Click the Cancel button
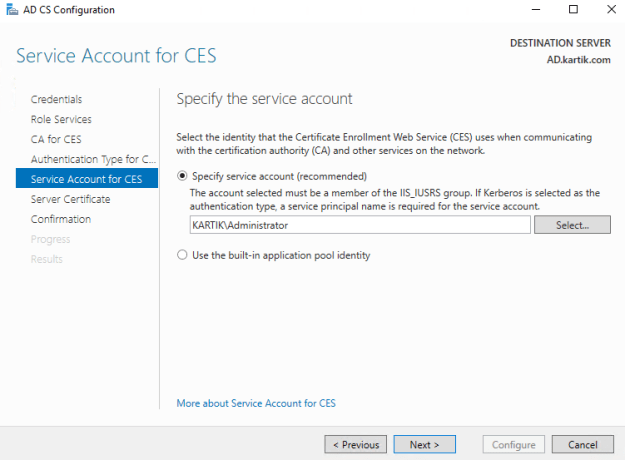The width and height of the screenshot is (625, 460). click(583, 444)
